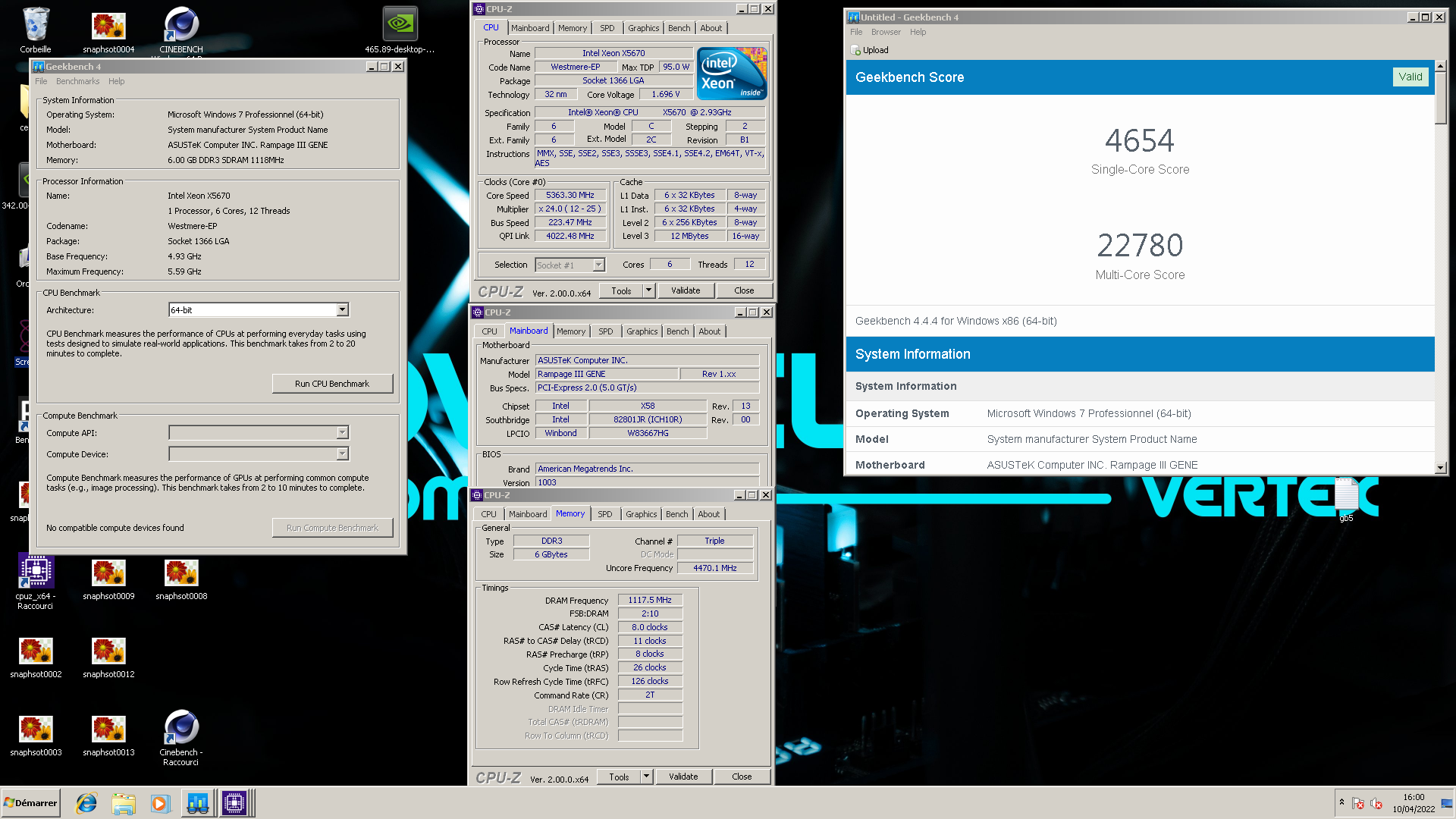Screen dimensions: 1456x819
Task: Switch to Mainboard tab in top CPU-Z
Action: [530, 28]
